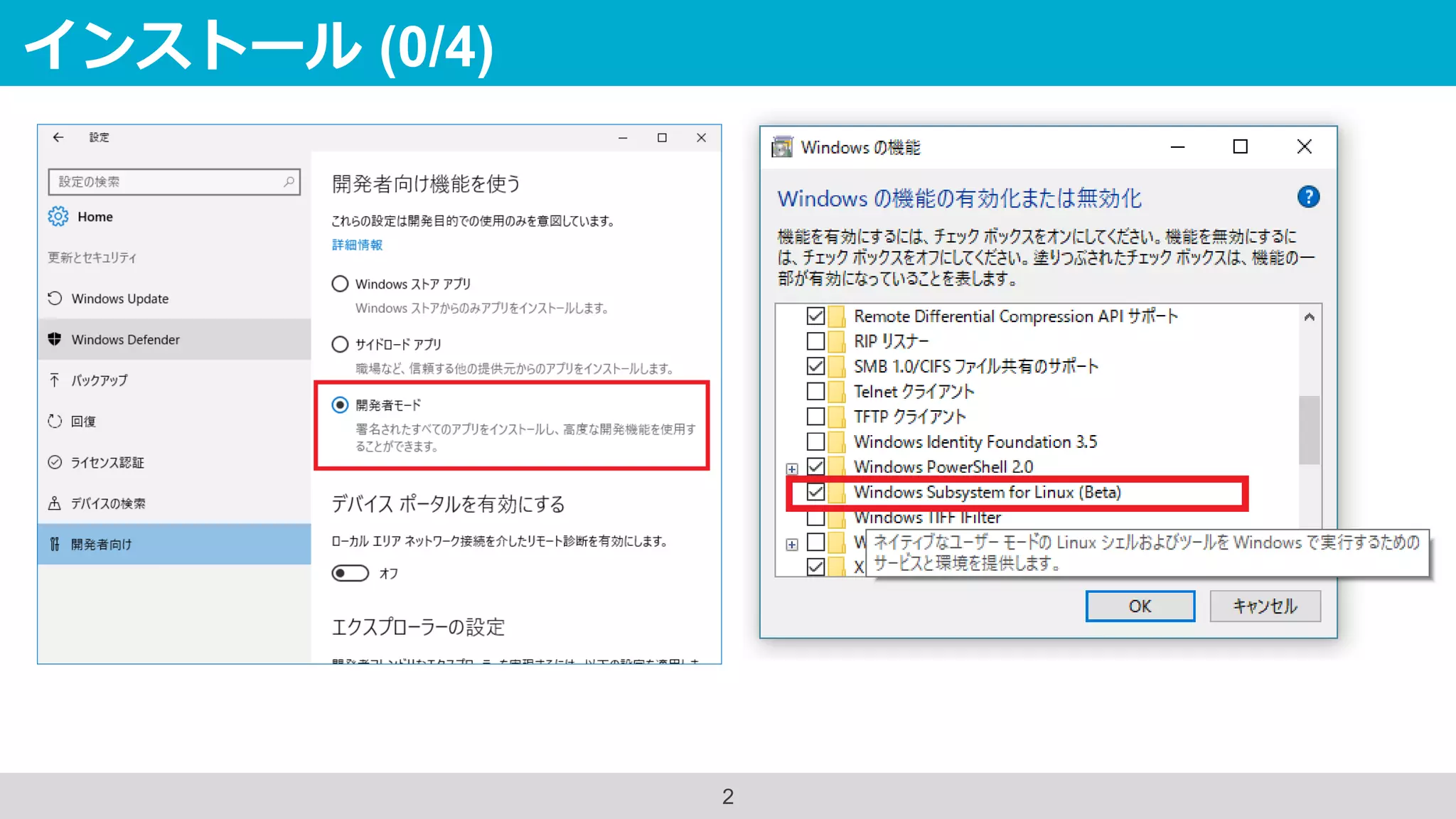Select the Windows TIFF IFilter row label
This screenshot has width=1456, height=819.
pyautogui.click(x=928, y=518)
